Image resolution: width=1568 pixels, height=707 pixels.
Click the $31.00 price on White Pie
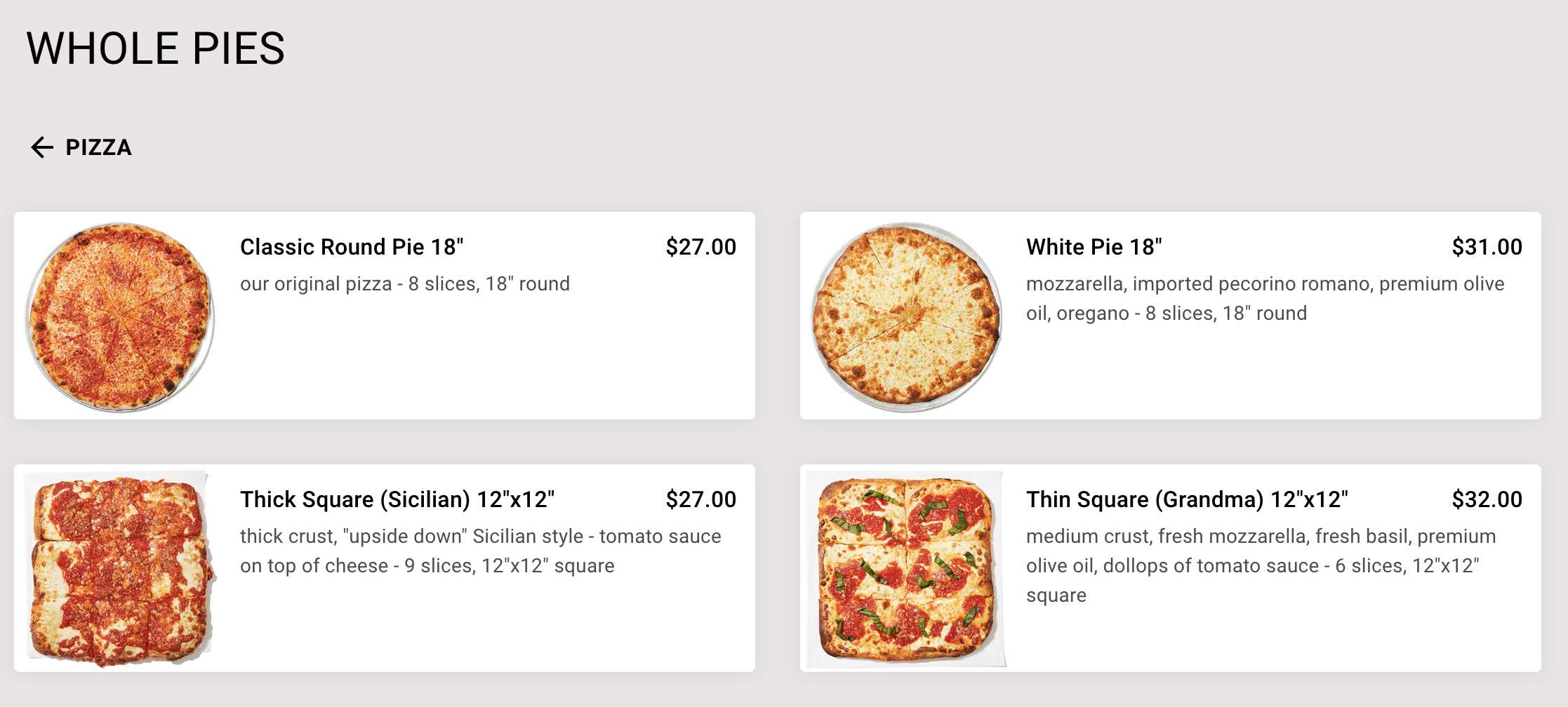pyautogui.click(x=1487, y=247)
